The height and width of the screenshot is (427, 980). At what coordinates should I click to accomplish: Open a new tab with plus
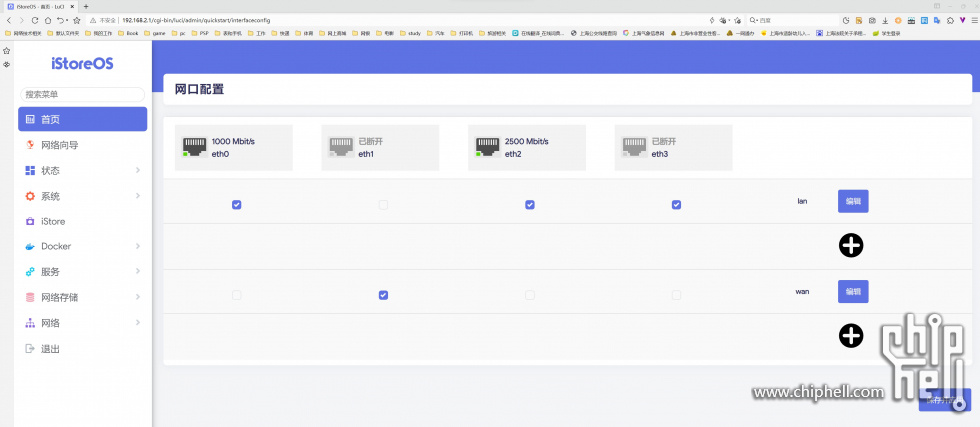pyautogui.click(x=86, y=6)
